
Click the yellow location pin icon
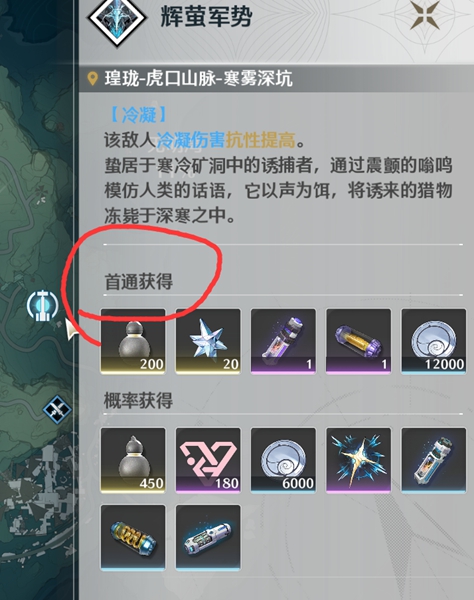[92, 78]
